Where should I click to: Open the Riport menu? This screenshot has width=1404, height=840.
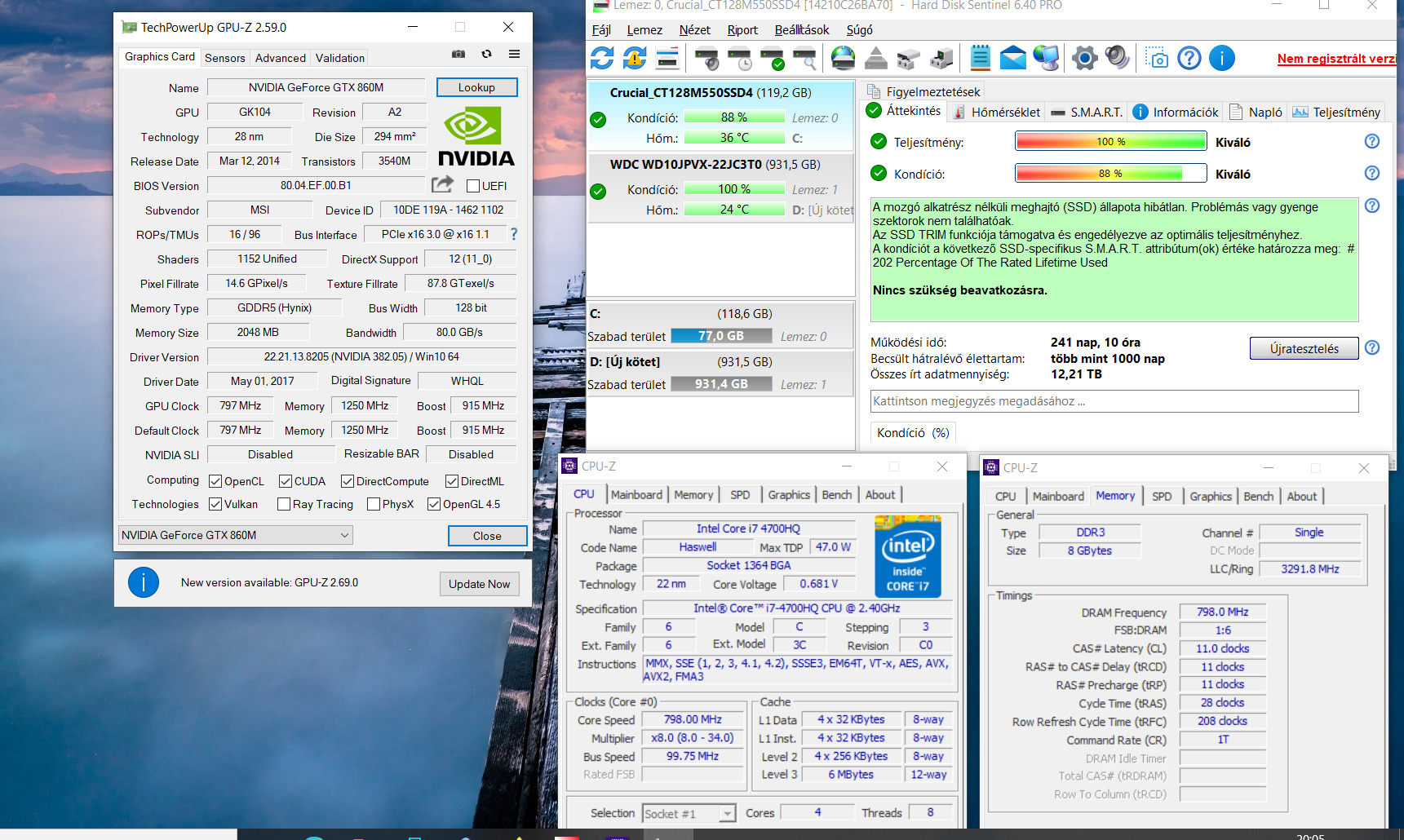(x=742, y=30)
